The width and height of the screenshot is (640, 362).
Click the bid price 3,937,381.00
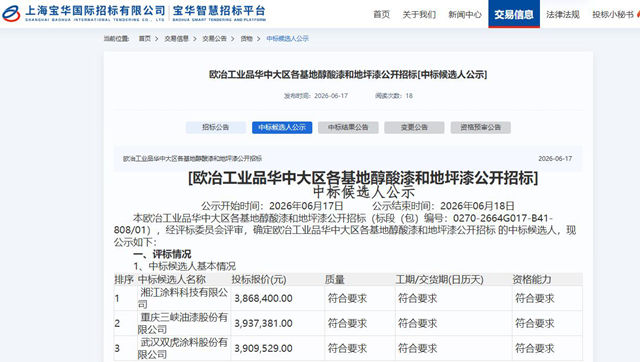point(263,323)
